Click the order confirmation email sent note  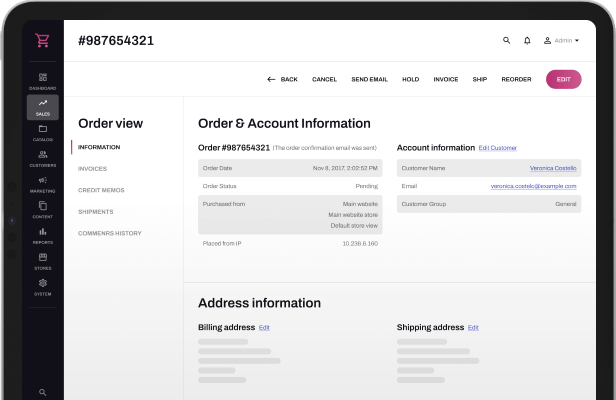tap(324, 148)
